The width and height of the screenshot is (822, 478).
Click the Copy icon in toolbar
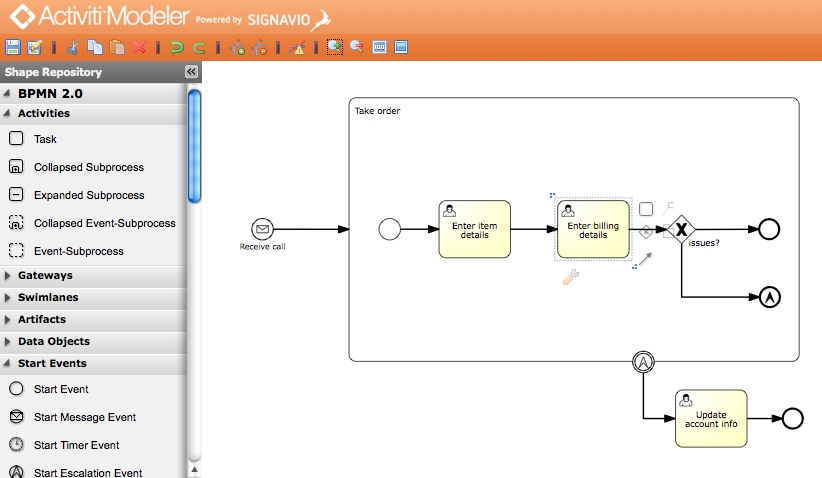tap(95, 47)
